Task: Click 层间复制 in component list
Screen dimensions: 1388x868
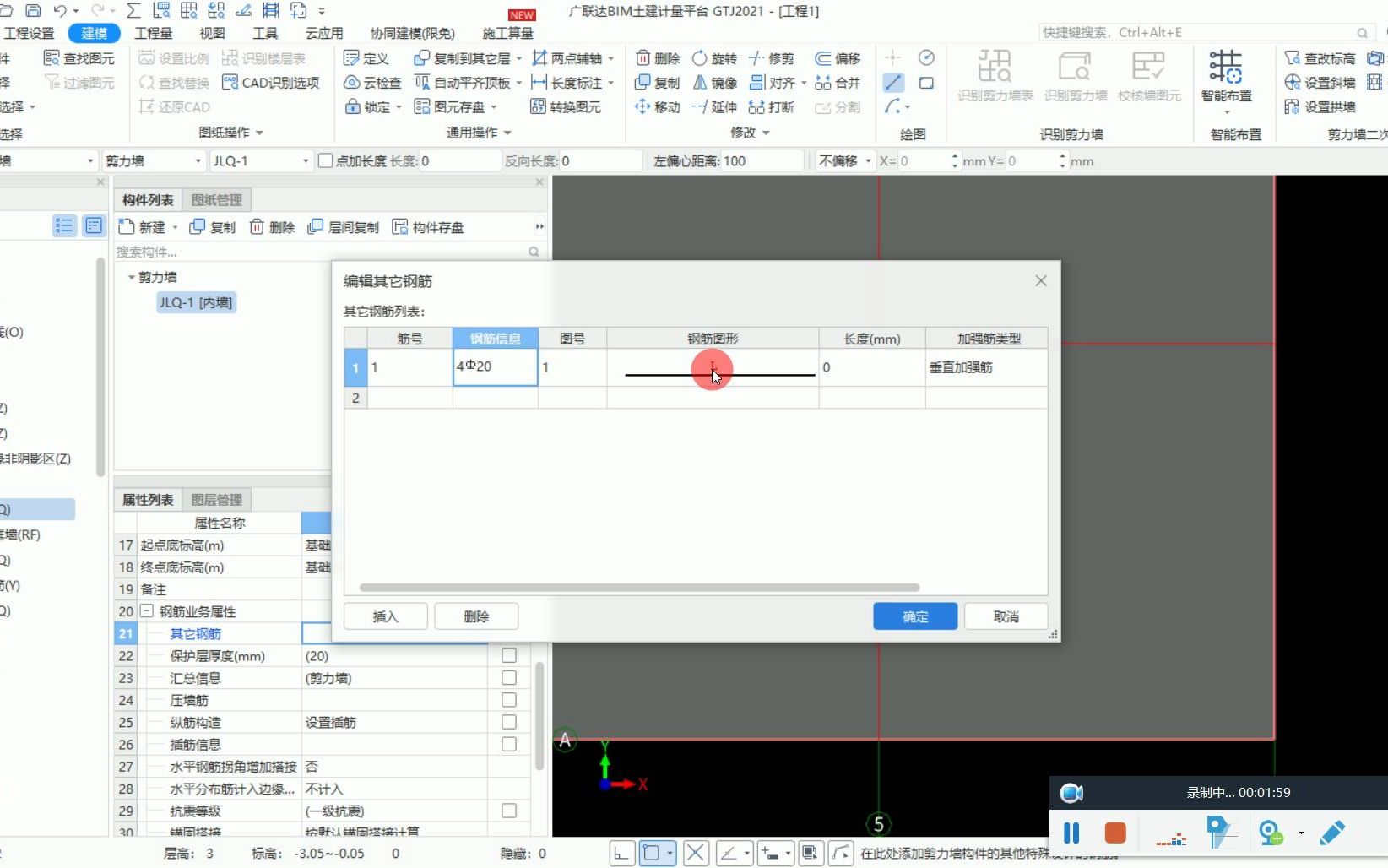Action: [344, 227]
